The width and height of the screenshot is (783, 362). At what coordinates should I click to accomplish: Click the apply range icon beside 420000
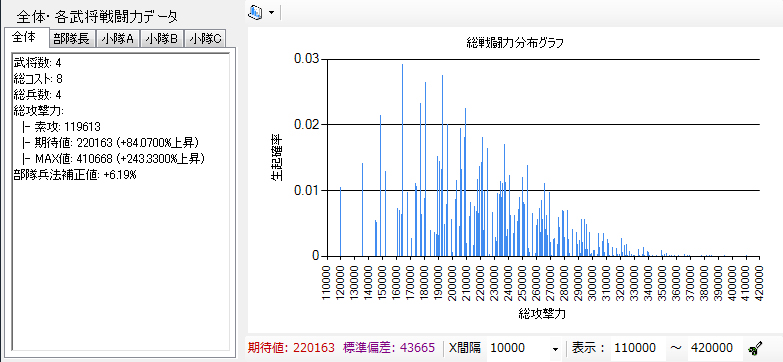point(755,348)
